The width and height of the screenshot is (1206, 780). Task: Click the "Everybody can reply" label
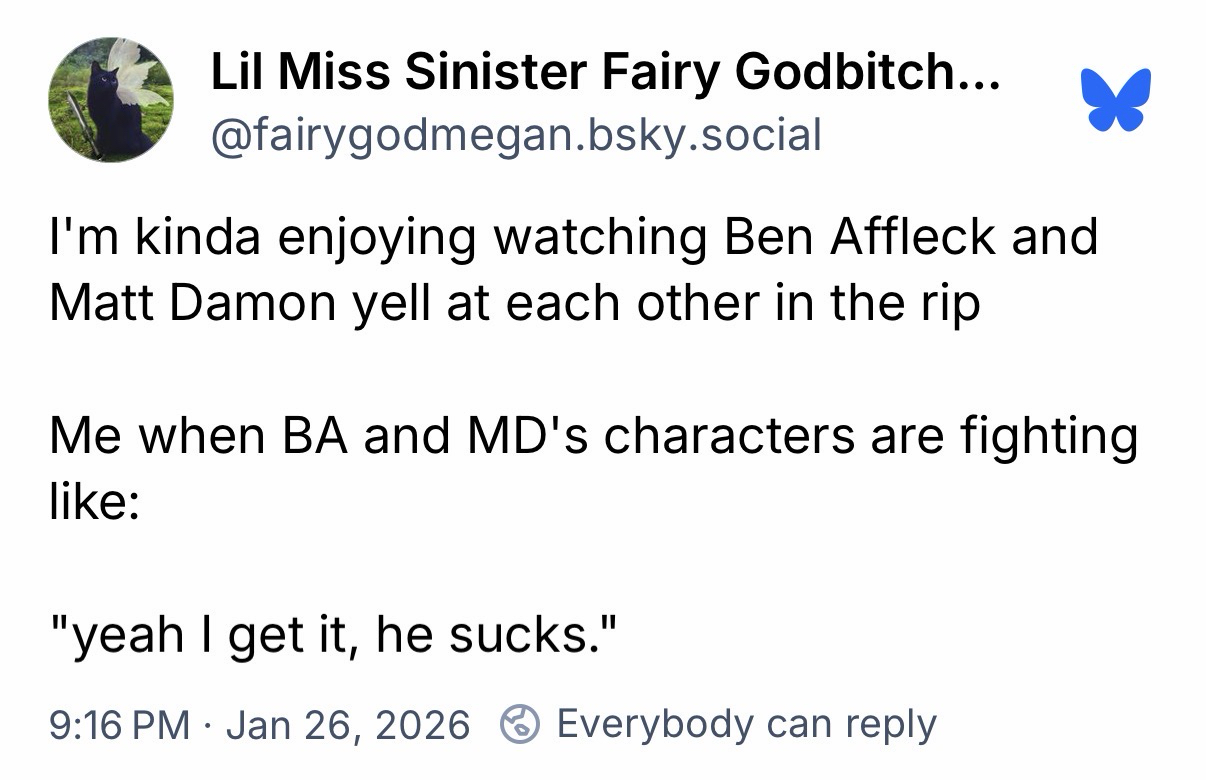click(746, 723)
